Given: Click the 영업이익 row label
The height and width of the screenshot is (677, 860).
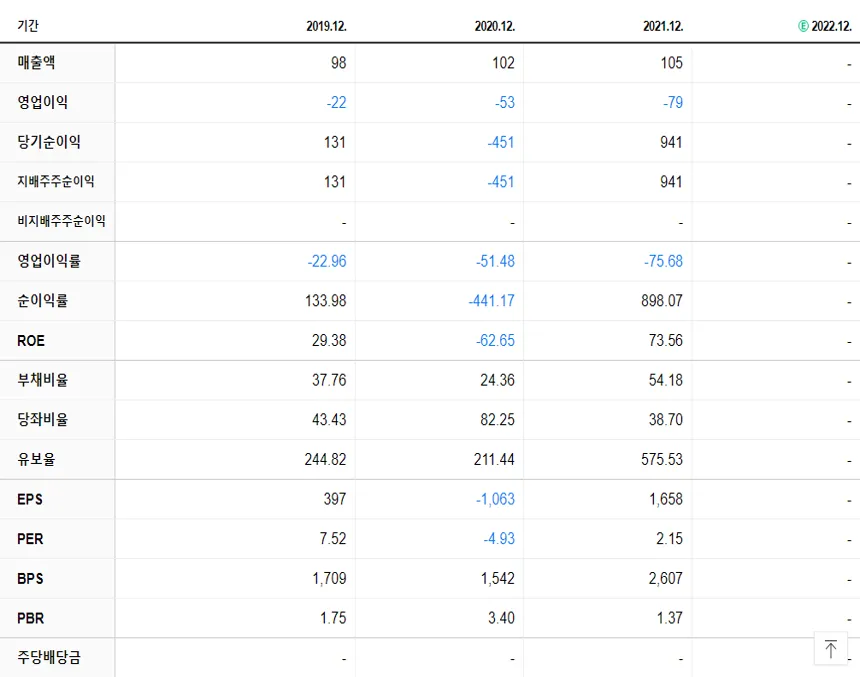Looking at the screenshot, I should pos(43,102).
